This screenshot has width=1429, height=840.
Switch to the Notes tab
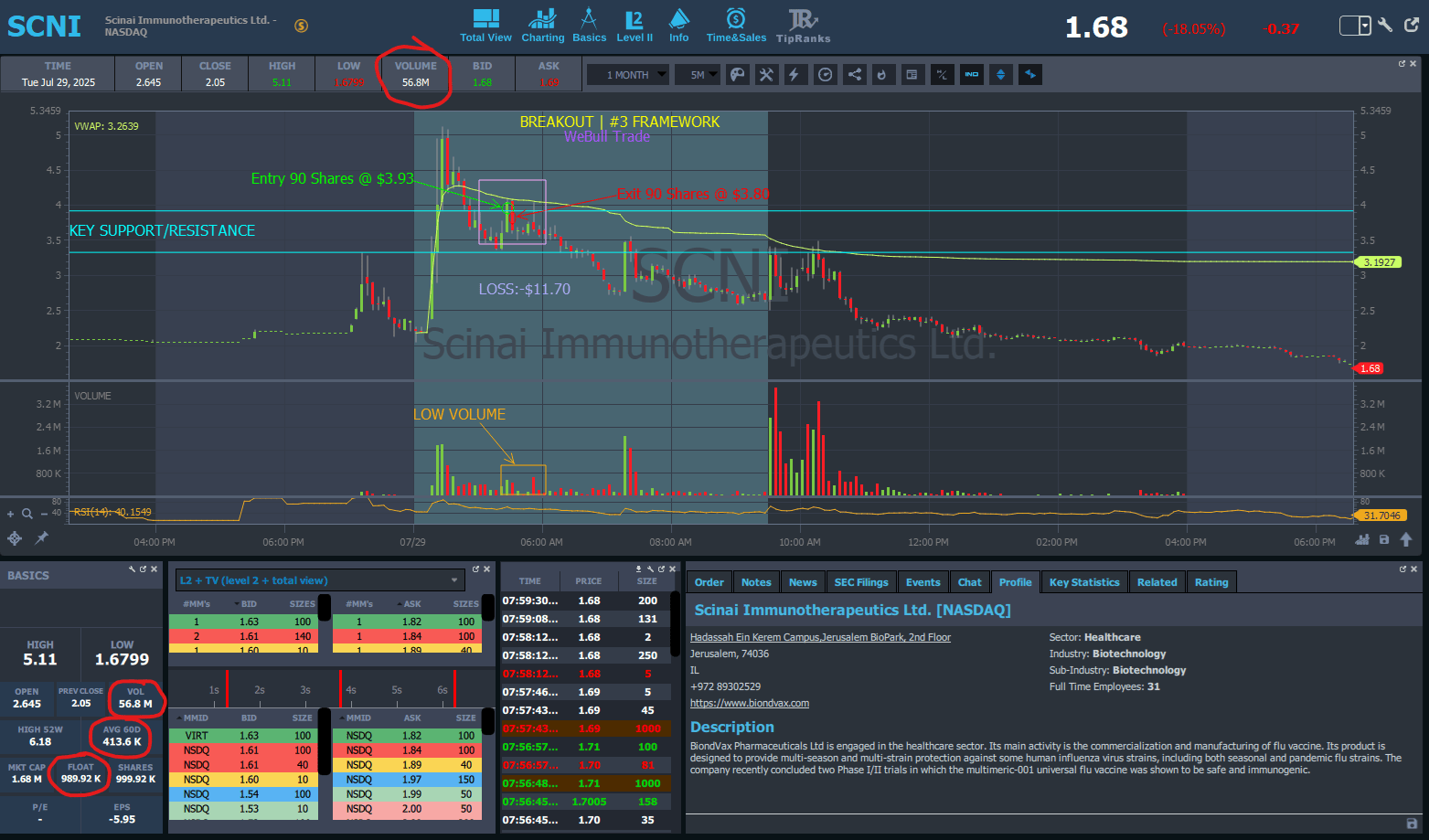[x=756, y=582]
